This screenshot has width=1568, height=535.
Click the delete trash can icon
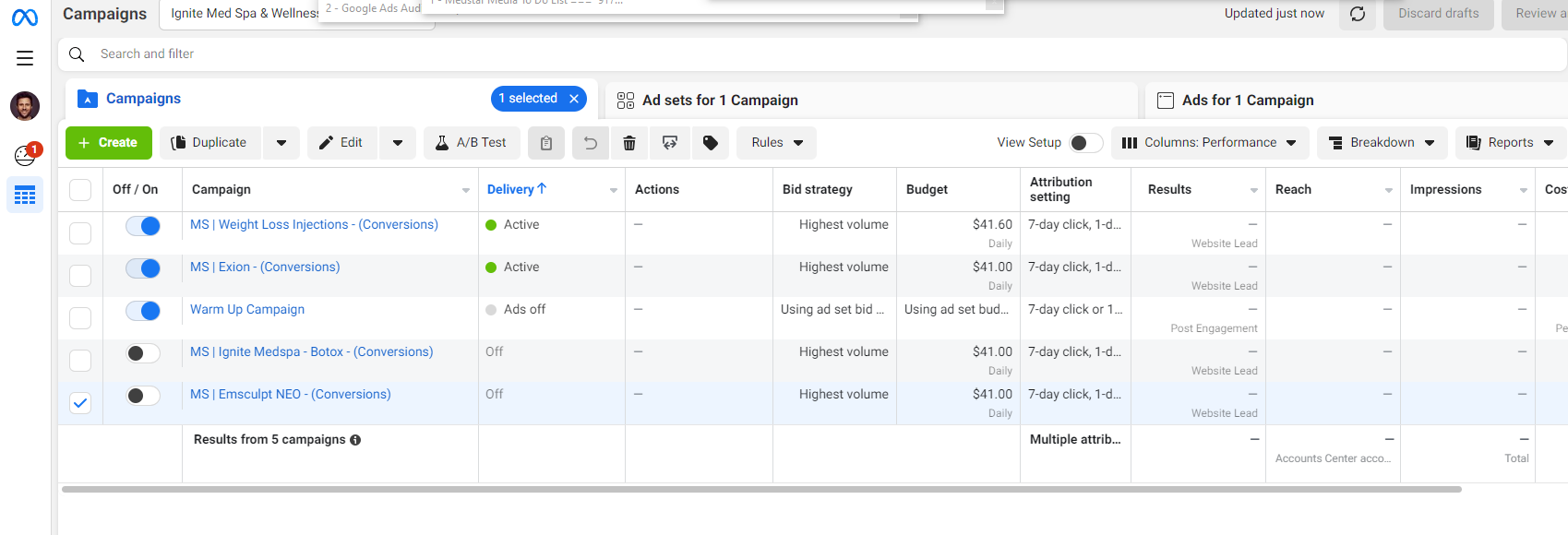tap(629, 143)
